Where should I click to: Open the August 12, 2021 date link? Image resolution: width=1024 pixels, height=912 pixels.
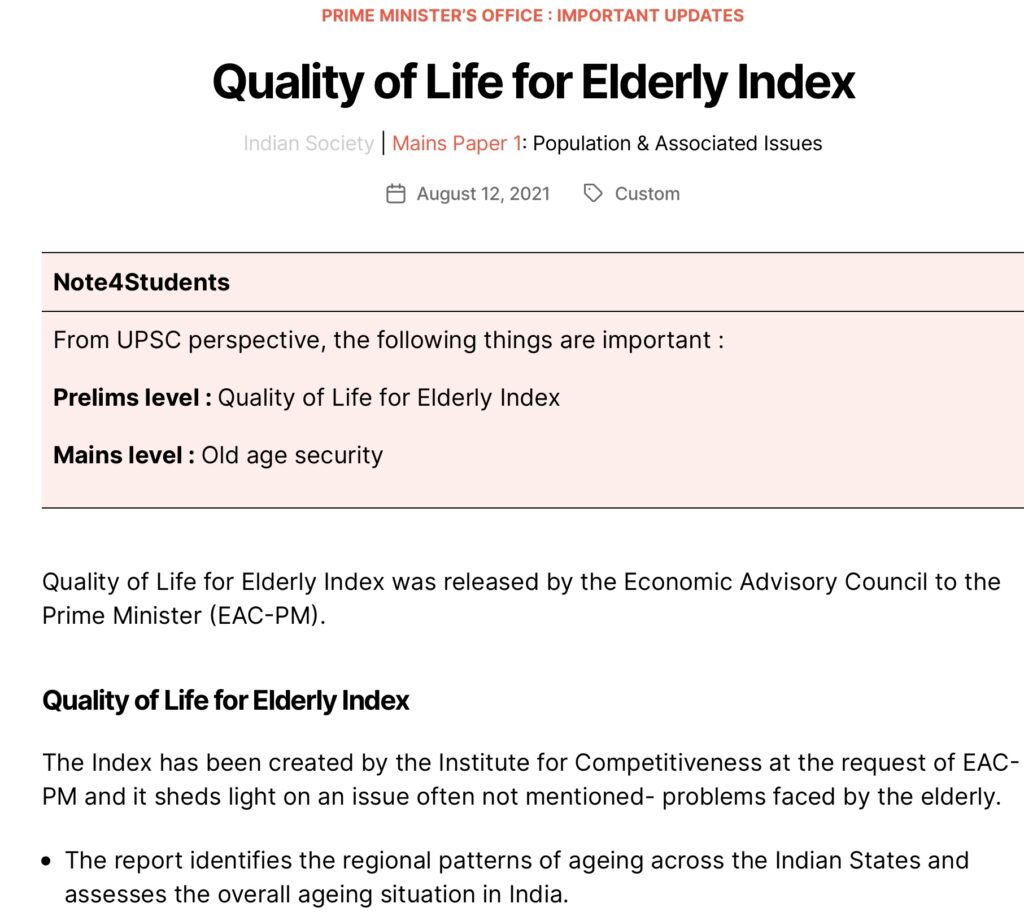(483, 194)
